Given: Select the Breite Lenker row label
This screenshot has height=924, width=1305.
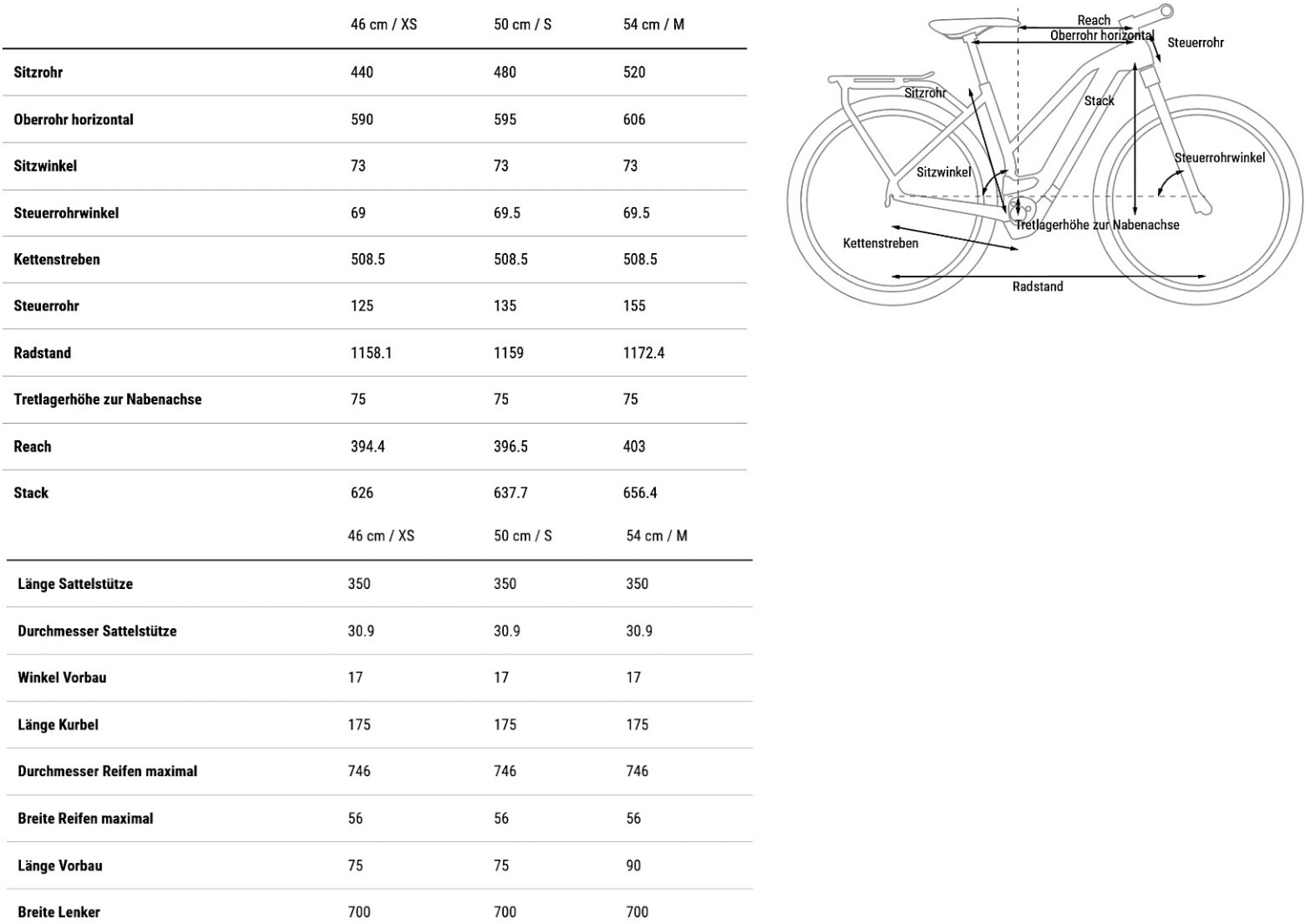Looking at the screenshot, I should point(59,911).
